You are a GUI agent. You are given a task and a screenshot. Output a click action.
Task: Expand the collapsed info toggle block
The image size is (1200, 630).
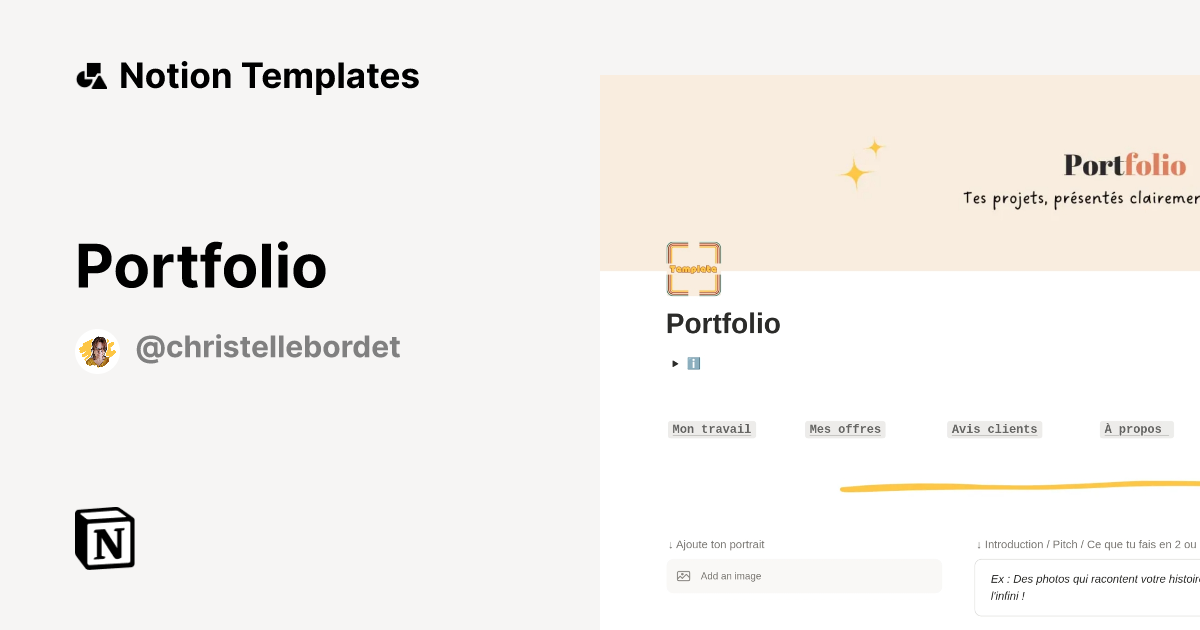coord(676,363)
